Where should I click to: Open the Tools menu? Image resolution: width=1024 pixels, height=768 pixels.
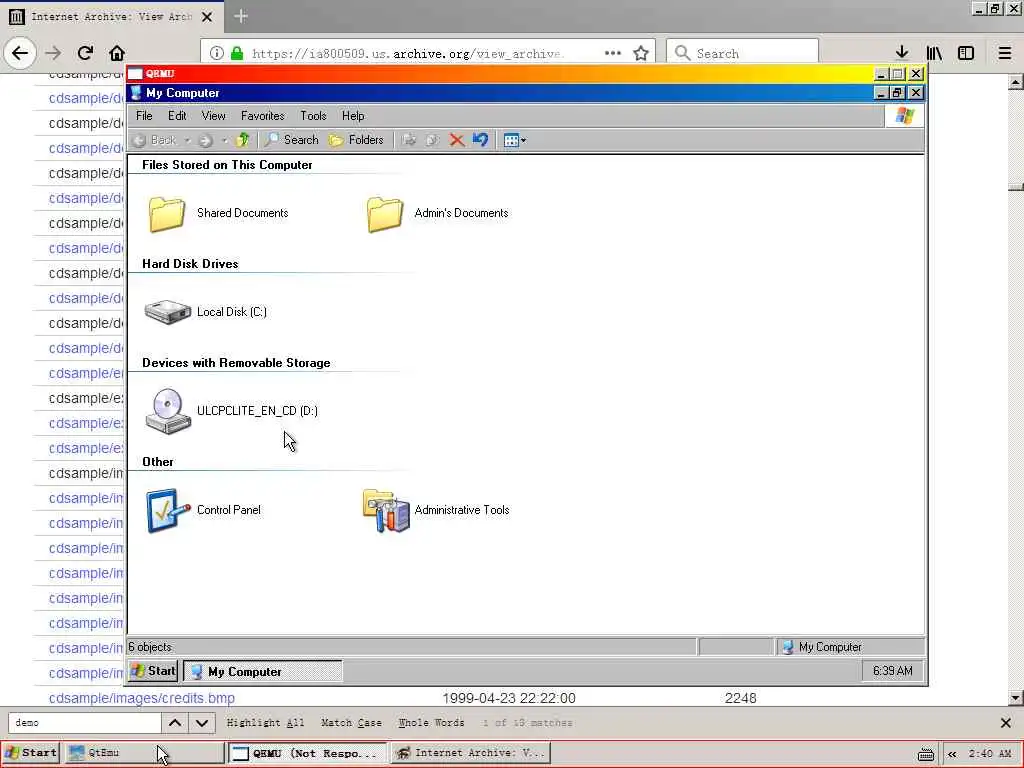coord(313,116)
